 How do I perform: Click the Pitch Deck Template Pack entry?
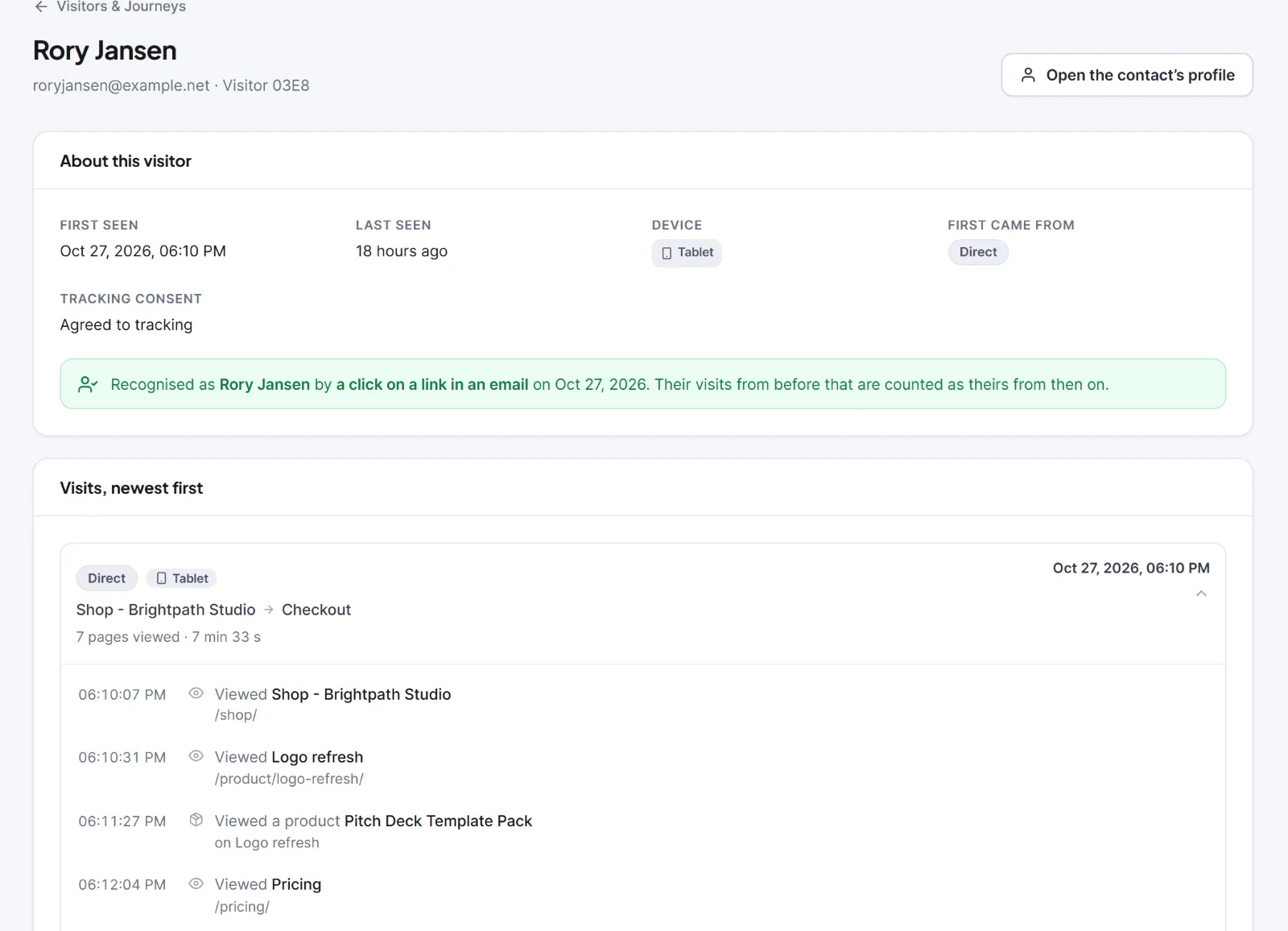point(438,821)
